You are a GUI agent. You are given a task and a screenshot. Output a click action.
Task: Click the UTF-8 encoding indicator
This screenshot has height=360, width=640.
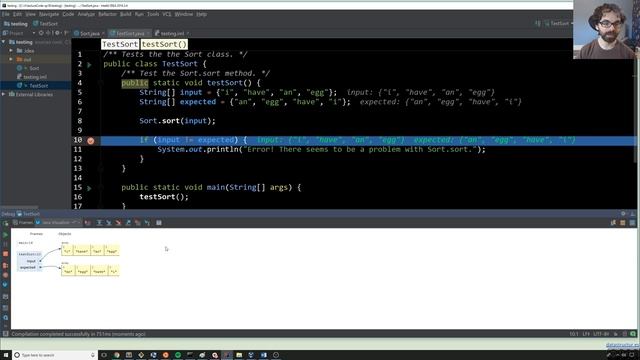[601, 334]
